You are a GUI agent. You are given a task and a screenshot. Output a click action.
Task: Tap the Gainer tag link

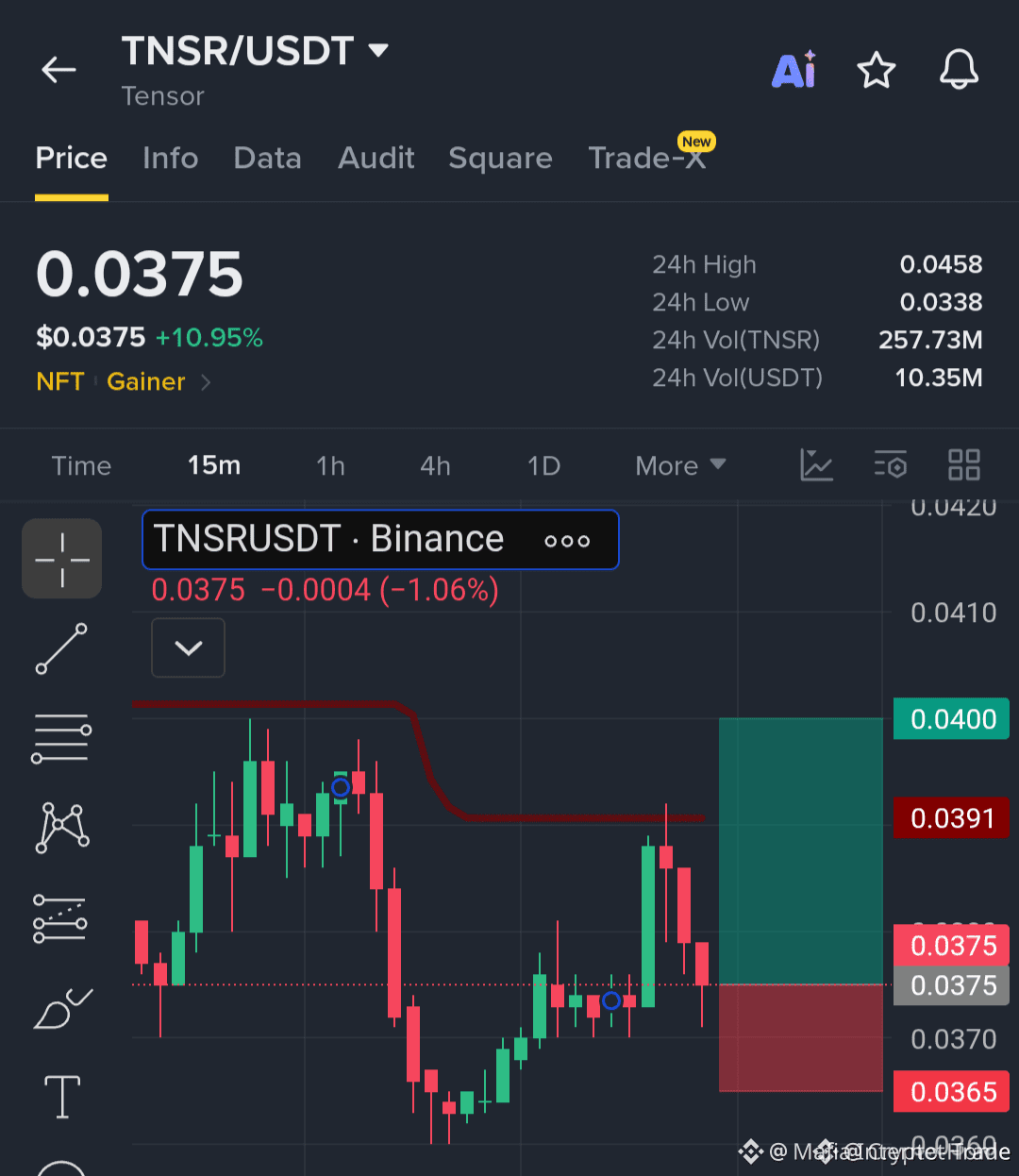pos(146,381)
